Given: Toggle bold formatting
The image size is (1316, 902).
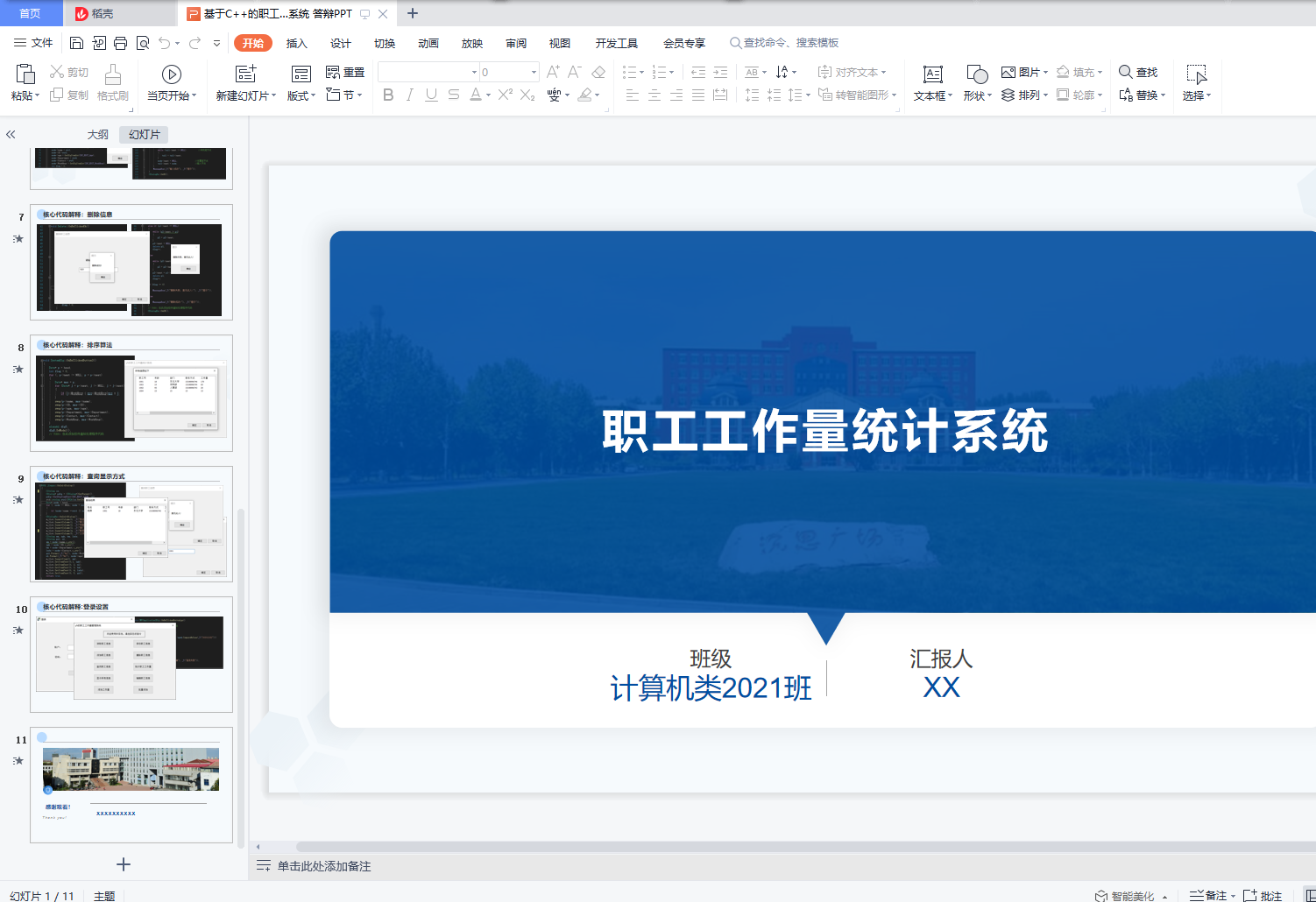Looking at the screenshot, I should tap(388, 95).
